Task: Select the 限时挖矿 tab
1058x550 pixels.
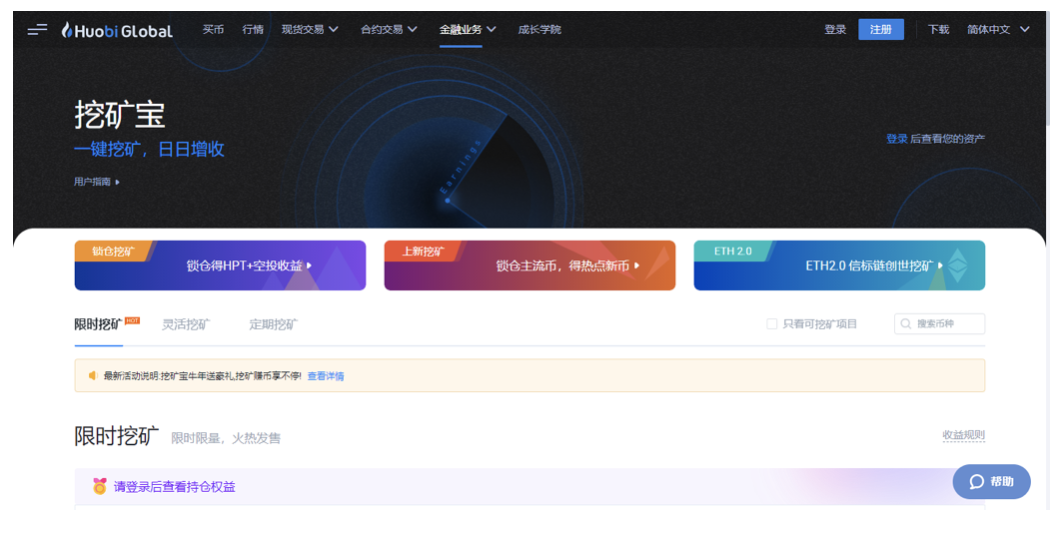Action: coord(98,324)
